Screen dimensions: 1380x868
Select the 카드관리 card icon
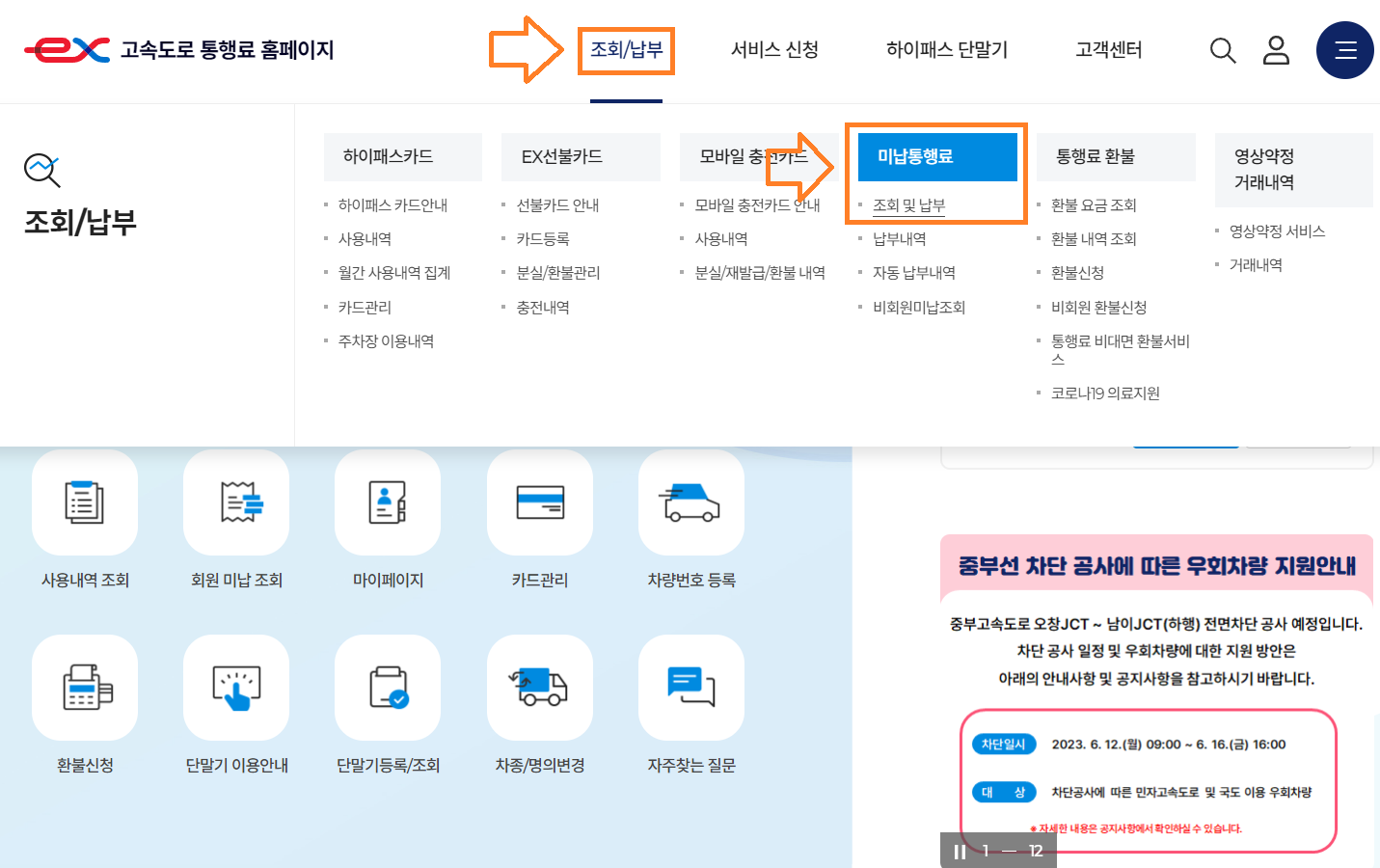(539, 502)
